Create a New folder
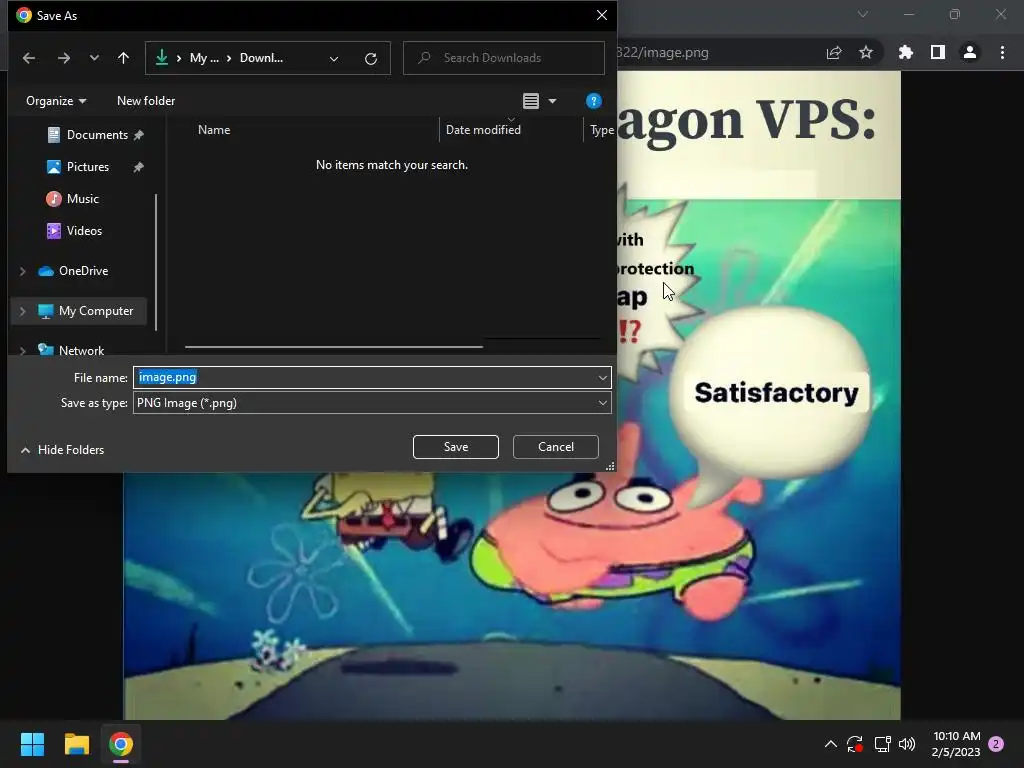 point(146,101)
